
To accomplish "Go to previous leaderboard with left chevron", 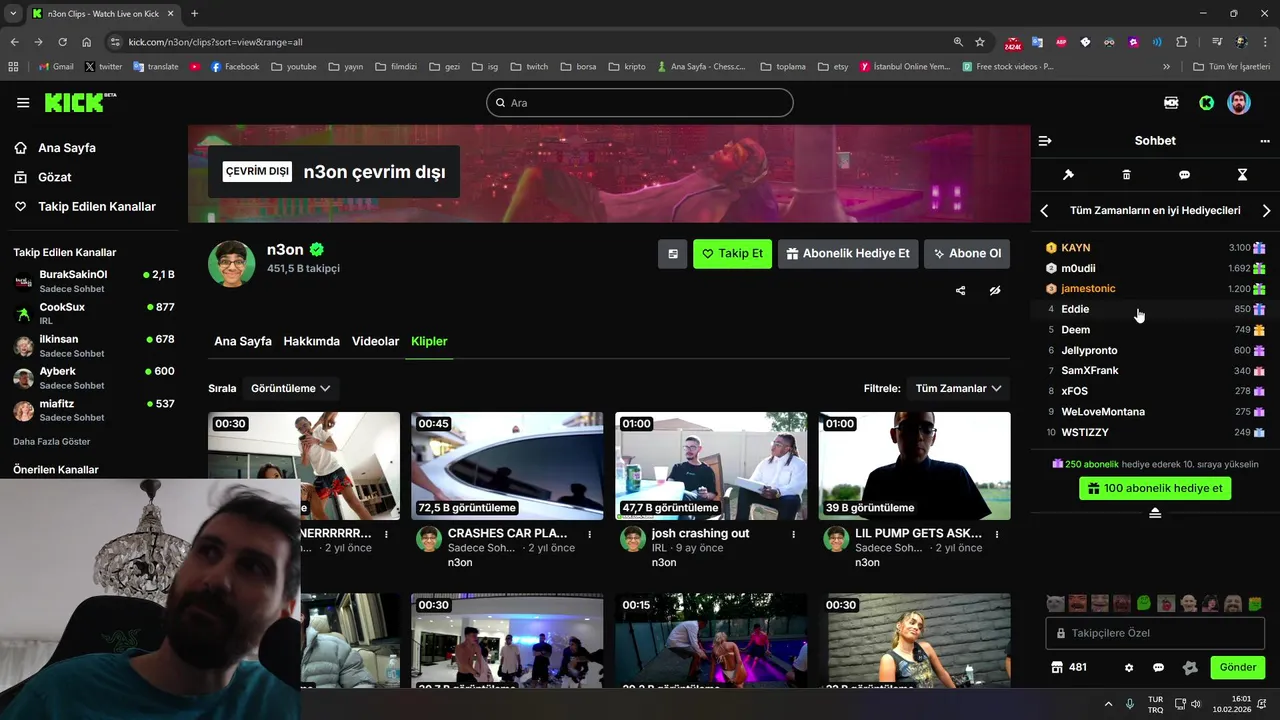I will pos(1045,211).
